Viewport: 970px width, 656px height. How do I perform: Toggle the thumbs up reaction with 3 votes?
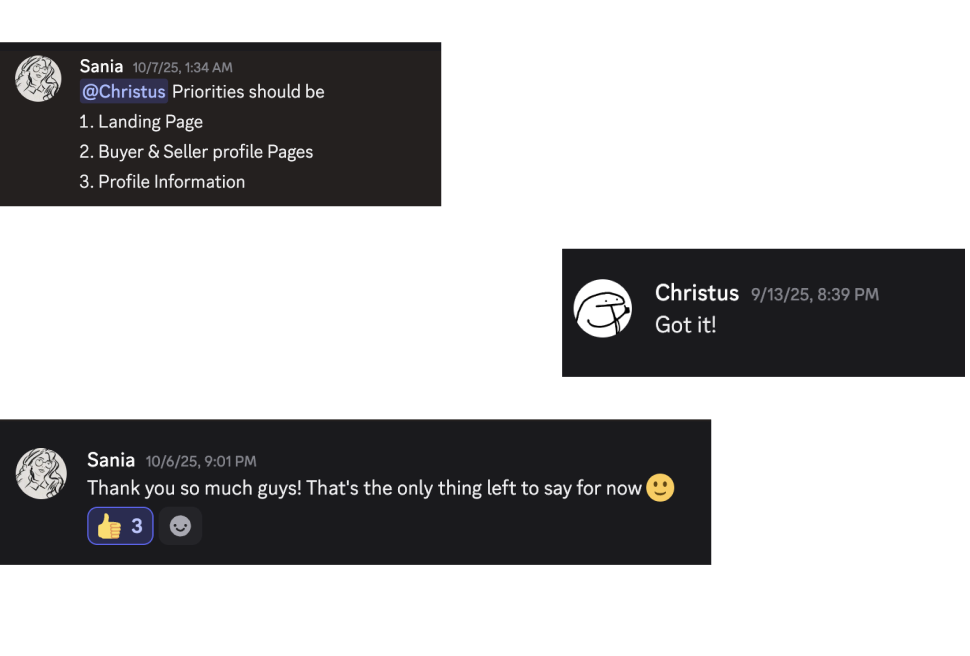click(120, 526)
